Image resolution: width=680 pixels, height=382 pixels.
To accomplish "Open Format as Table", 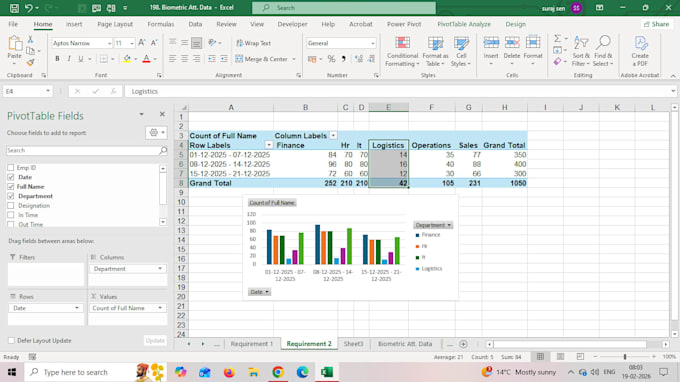I will (x=435, y=52).
